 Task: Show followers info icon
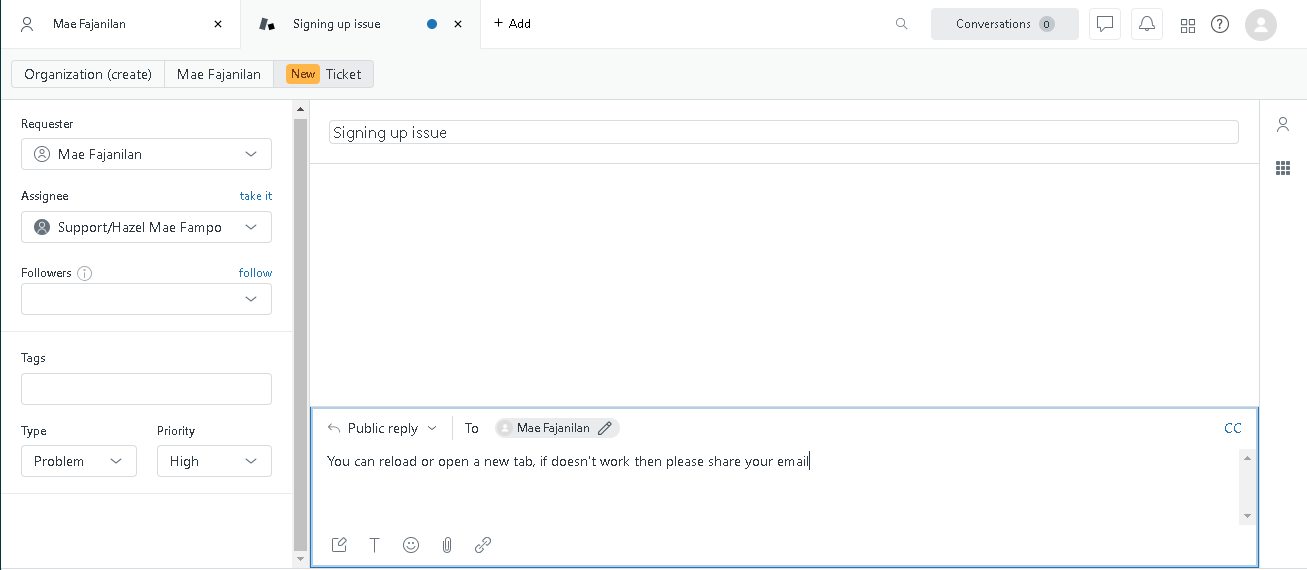coord(84,273)
